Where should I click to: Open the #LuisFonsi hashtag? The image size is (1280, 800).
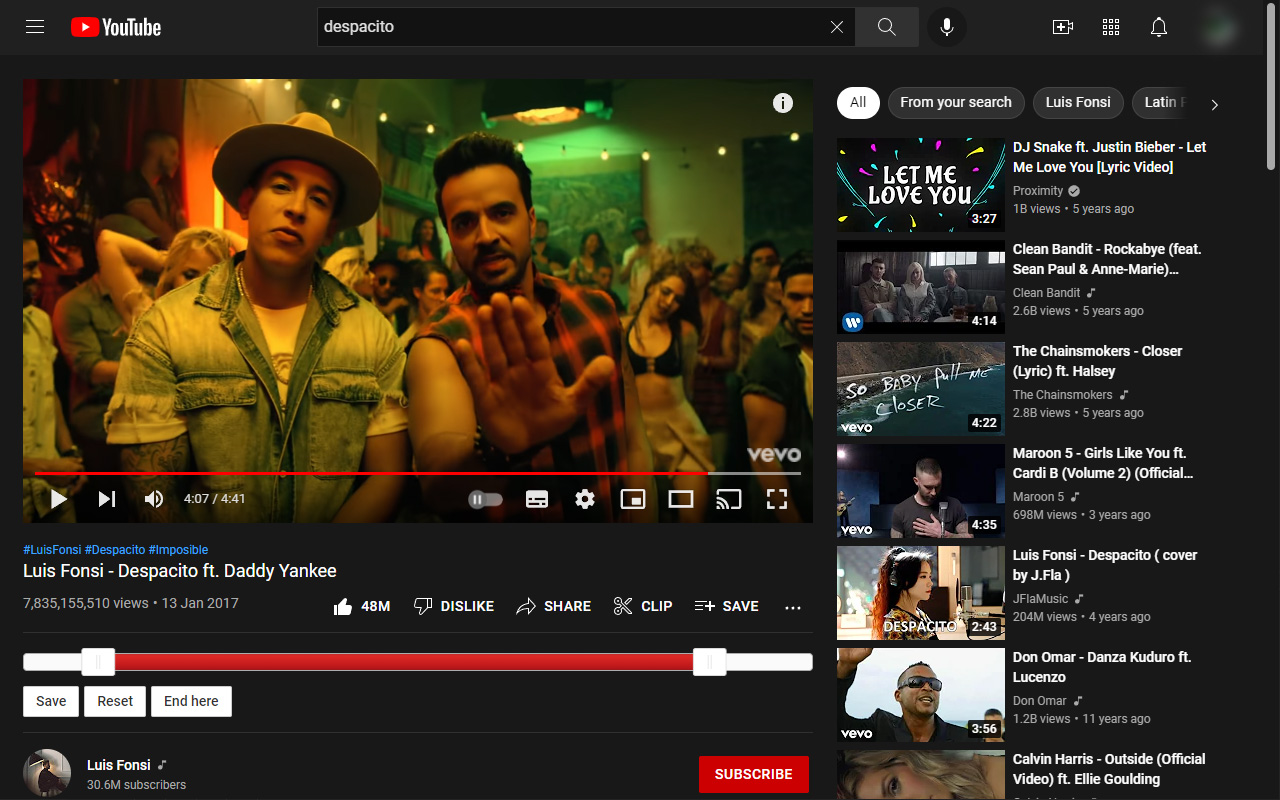click(52, 550)
